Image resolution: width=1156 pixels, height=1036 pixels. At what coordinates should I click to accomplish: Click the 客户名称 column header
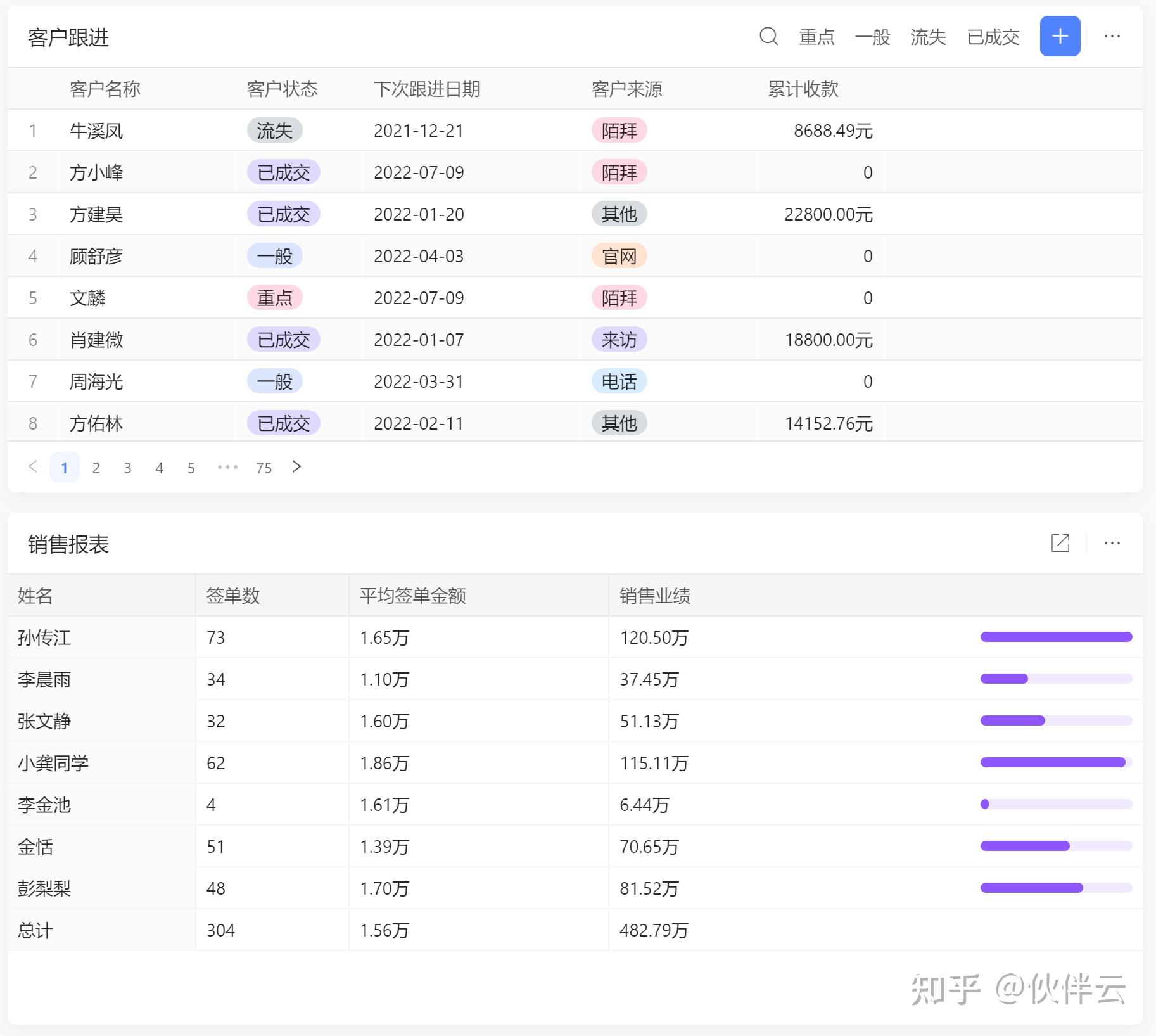(105, 89)
